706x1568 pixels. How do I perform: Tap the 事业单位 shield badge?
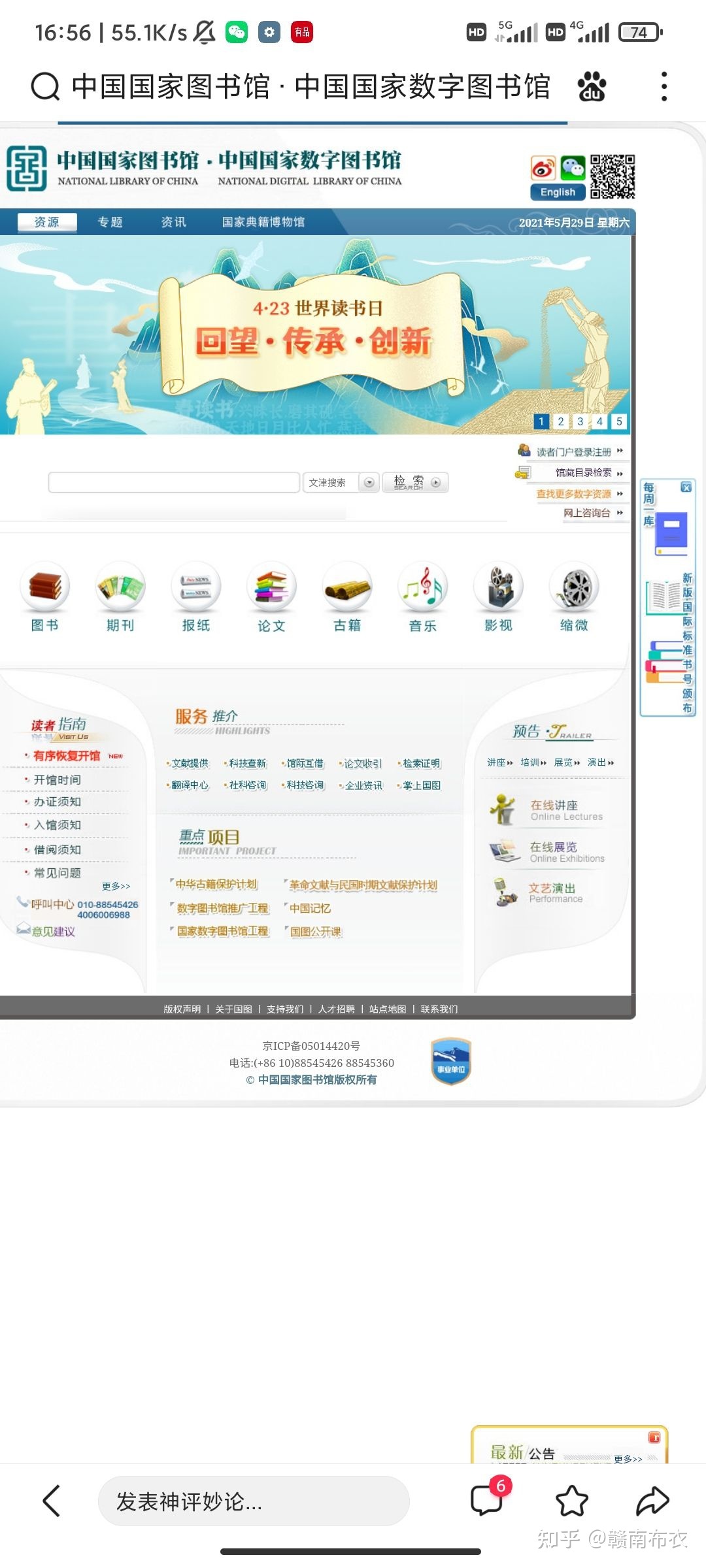(x=451, y=1062)
